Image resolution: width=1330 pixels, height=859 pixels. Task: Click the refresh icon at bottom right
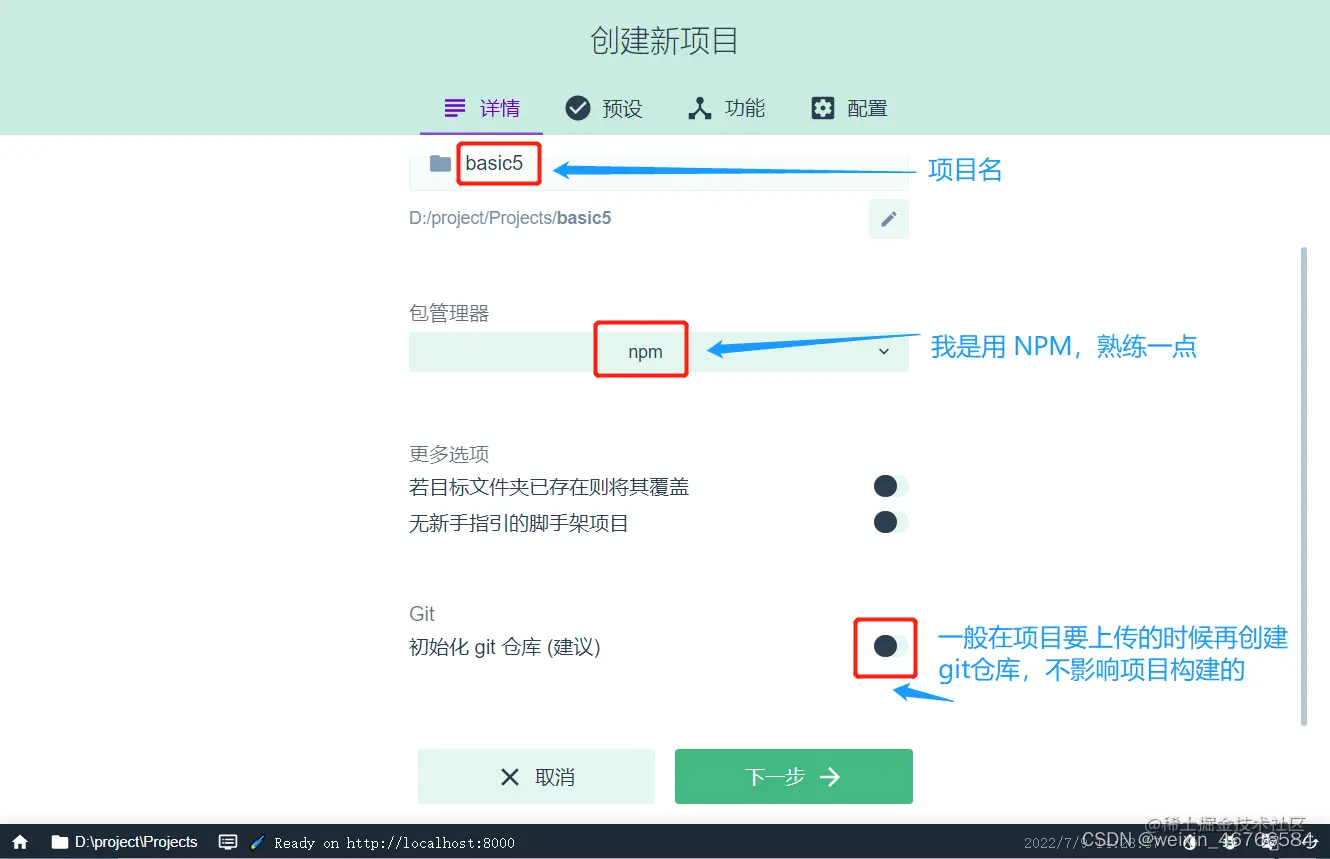1312,843
